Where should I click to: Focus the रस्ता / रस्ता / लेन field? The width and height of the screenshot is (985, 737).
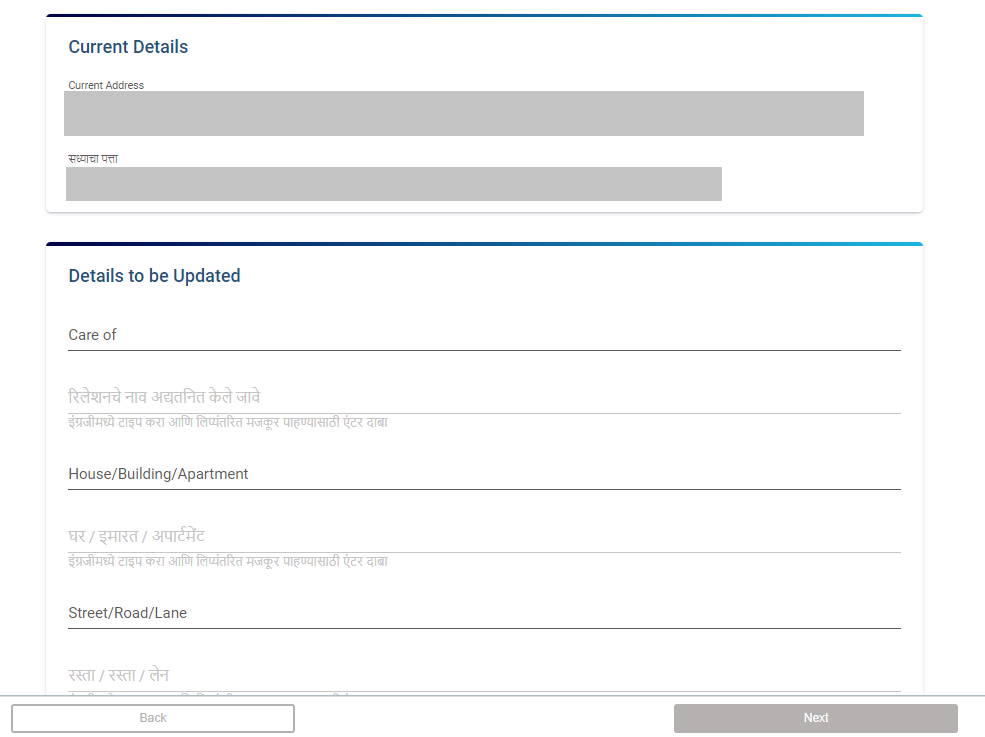pyautogui.click(x=484, y=675)
